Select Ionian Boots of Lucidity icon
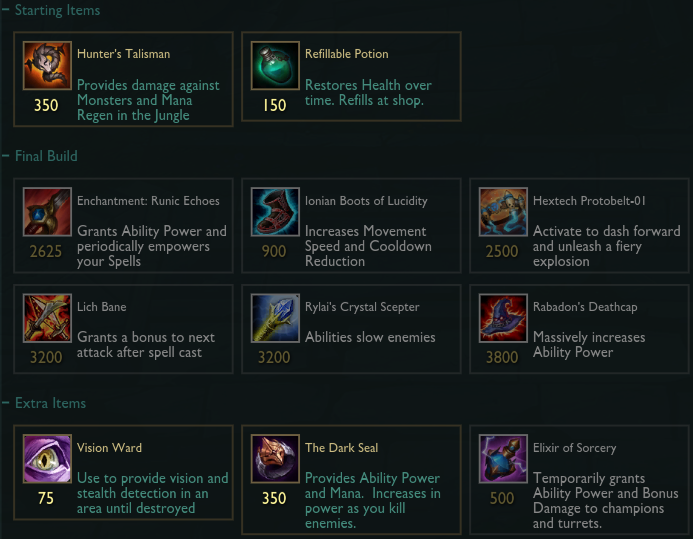 point(275,212)
